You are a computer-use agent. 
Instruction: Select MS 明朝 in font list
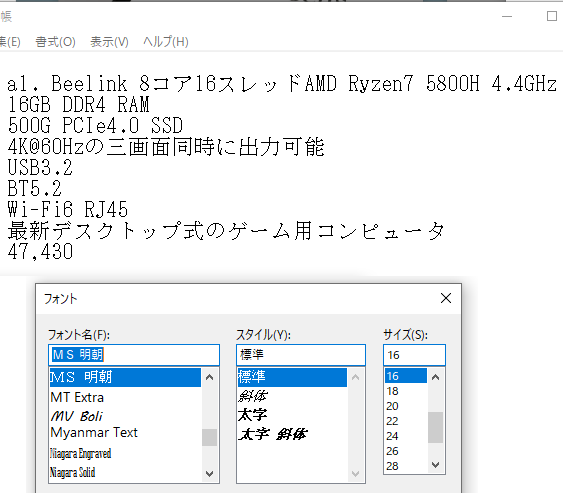pos(125,377)
